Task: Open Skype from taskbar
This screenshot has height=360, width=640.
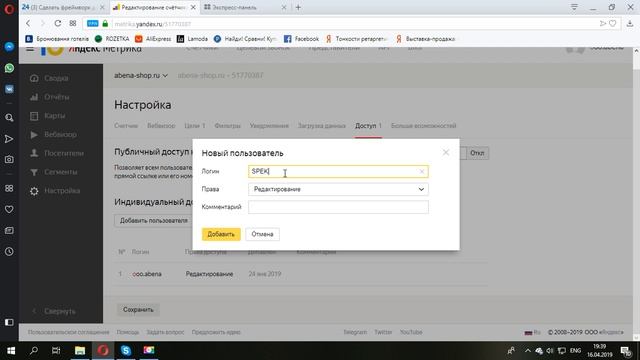Action: (x=126, y=350)
